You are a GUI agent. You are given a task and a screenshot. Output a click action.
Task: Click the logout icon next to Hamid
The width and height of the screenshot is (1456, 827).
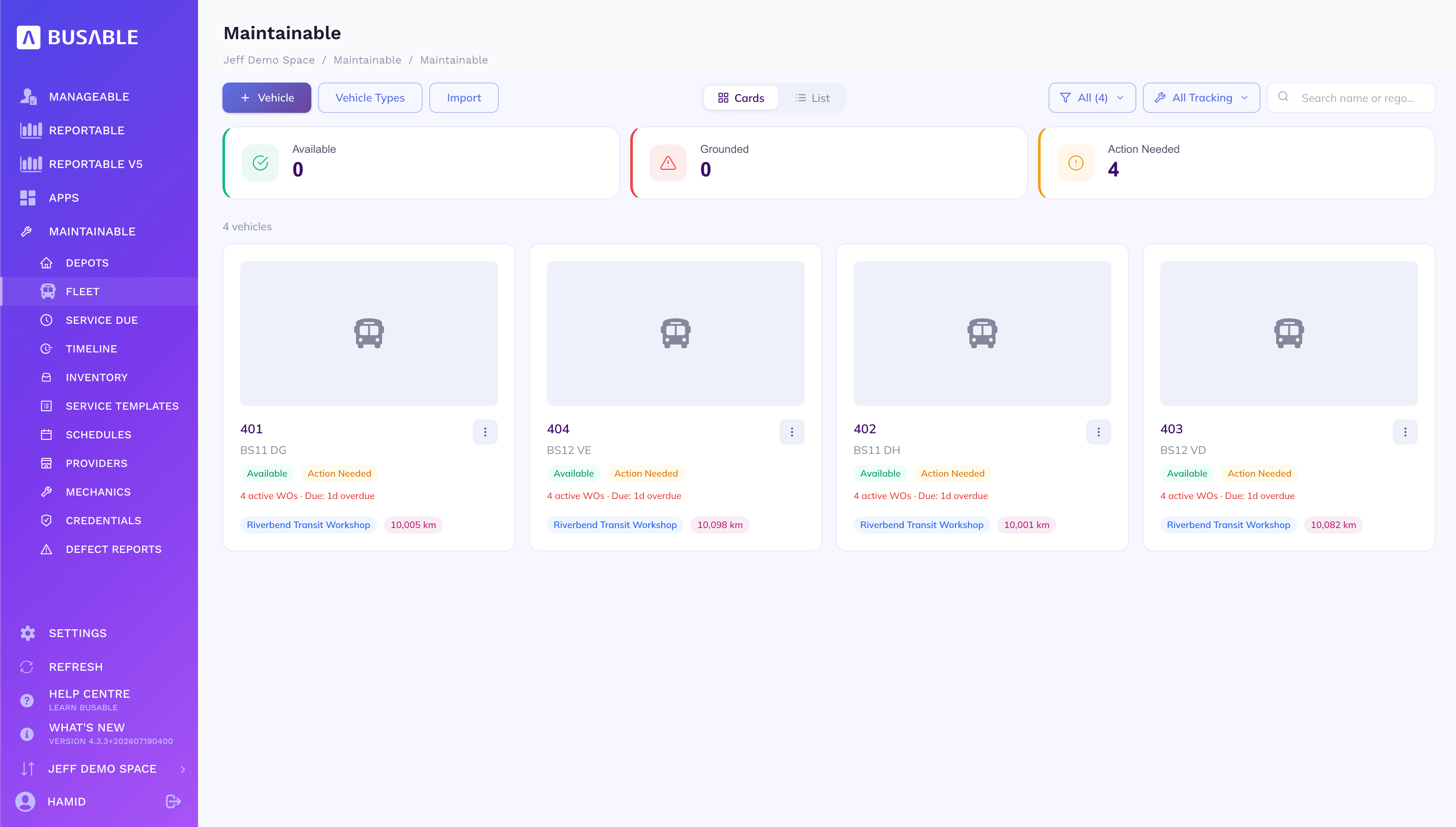click(173, 801)
